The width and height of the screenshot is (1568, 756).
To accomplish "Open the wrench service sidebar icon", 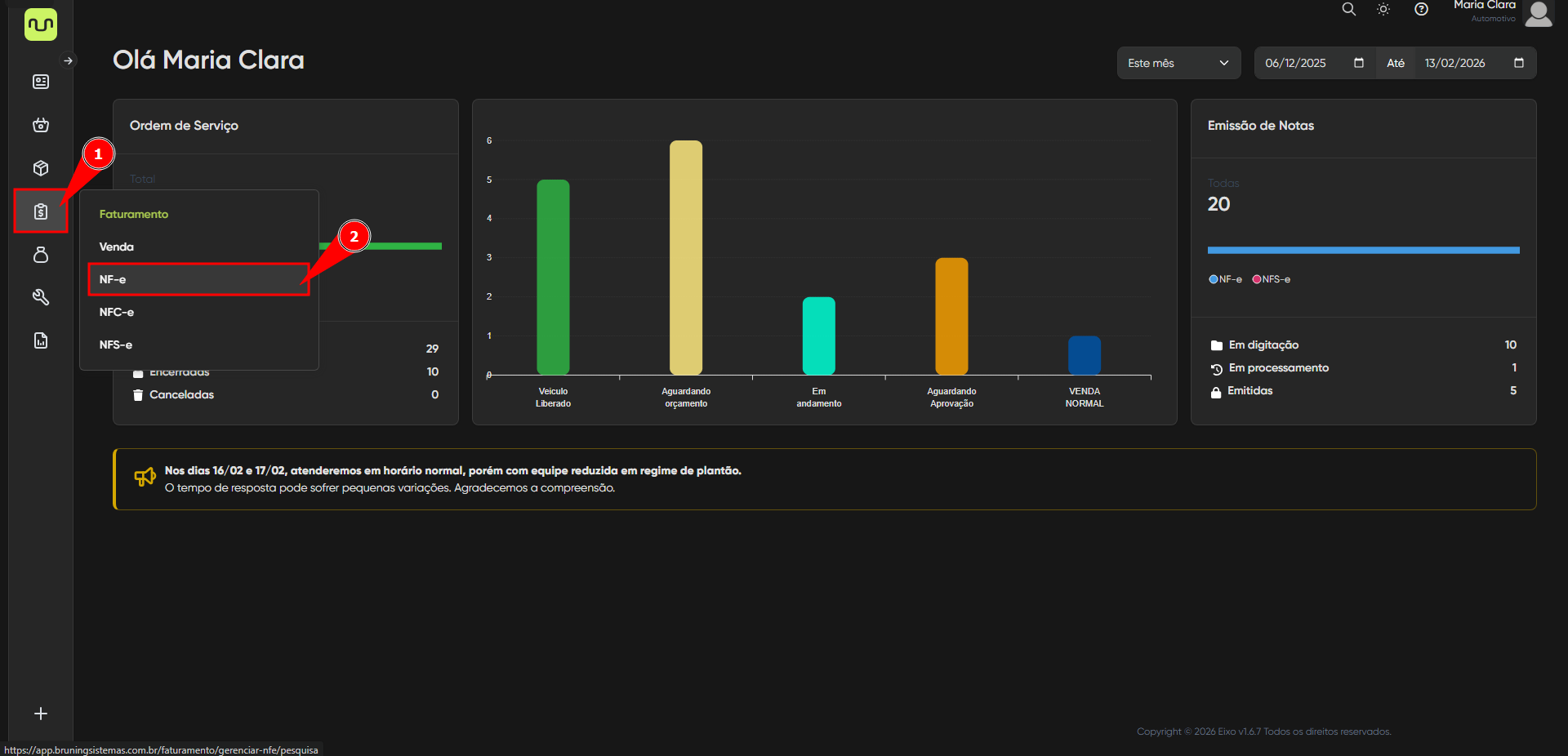I will point(41,297).
